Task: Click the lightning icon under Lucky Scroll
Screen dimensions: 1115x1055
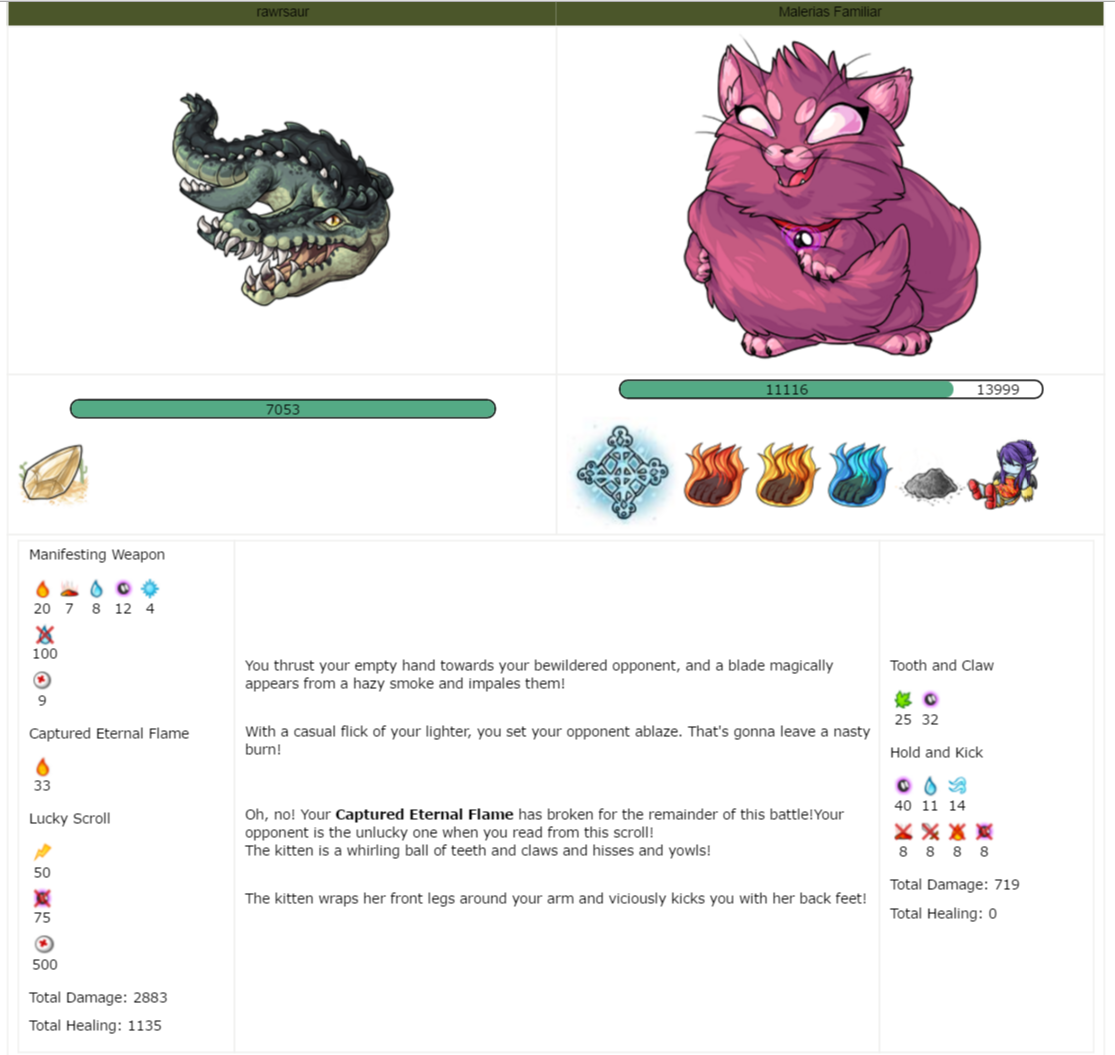Action: click(43, 852)
